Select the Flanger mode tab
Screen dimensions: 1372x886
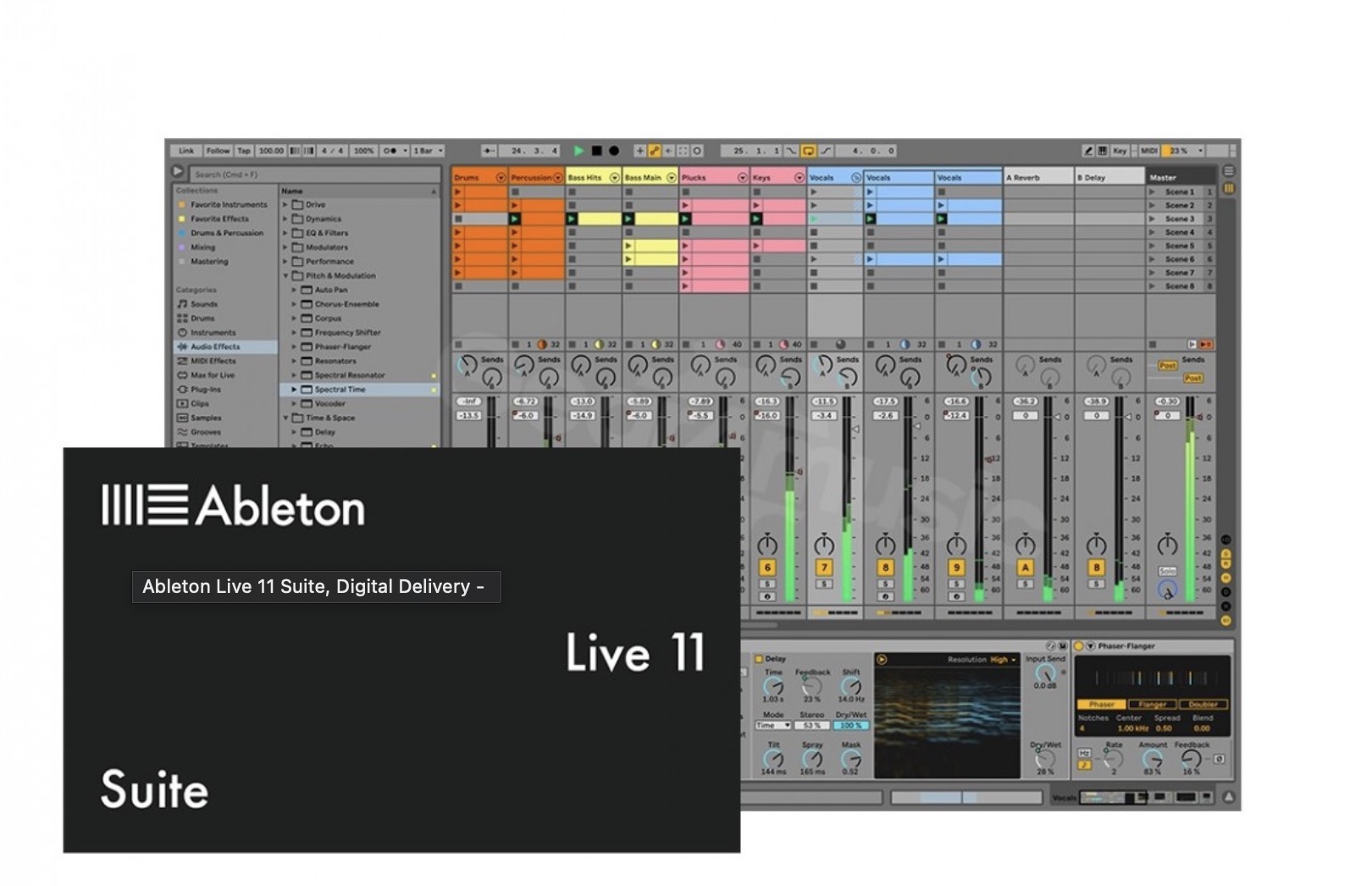pyautogui.click(x=1153, y=704)
